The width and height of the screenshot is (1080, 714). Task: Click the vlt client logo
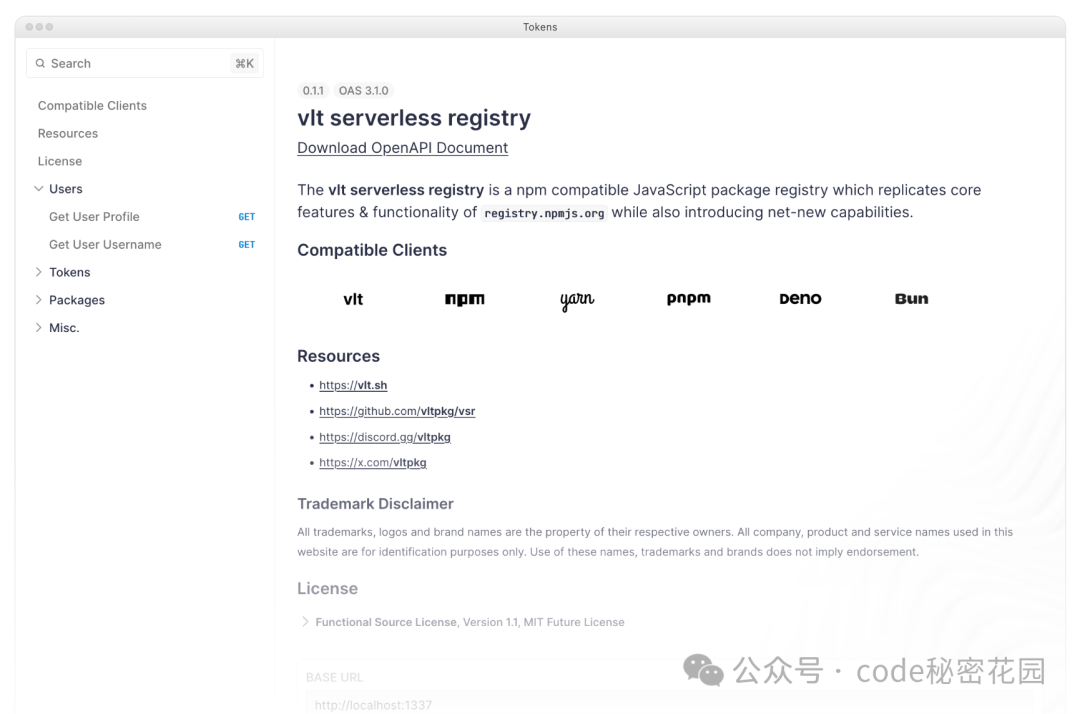point(353,299)
